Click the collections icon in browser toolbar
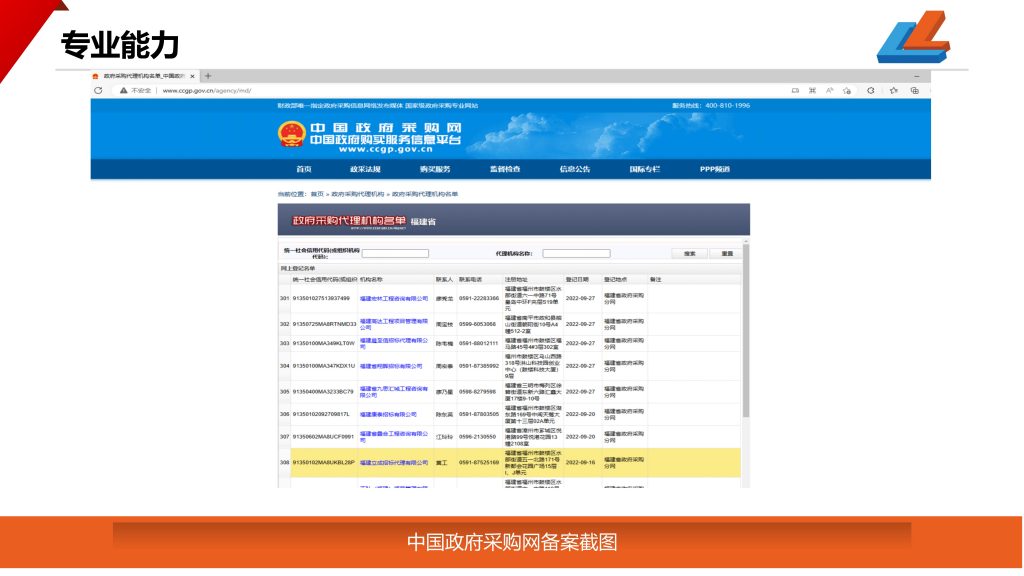 coord(914,90)
